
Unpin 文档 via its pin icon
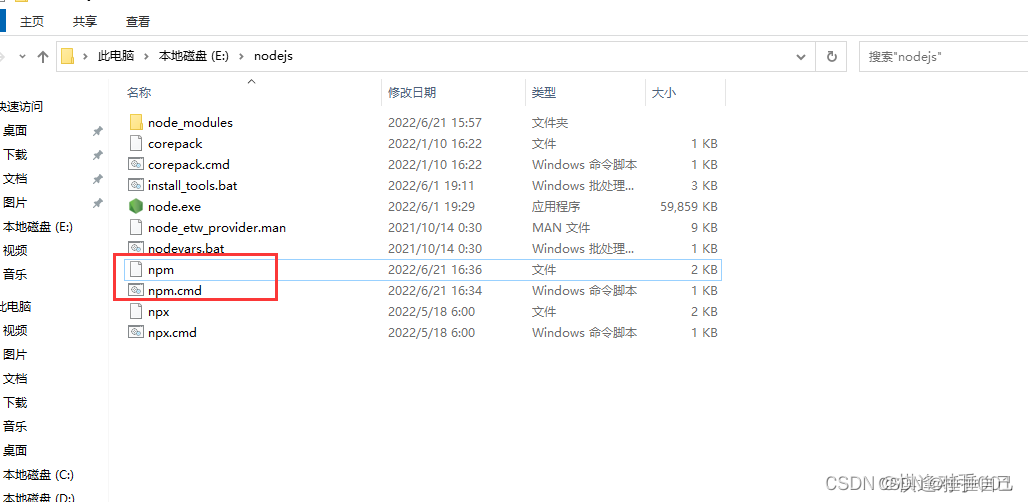tap(97, 179)
